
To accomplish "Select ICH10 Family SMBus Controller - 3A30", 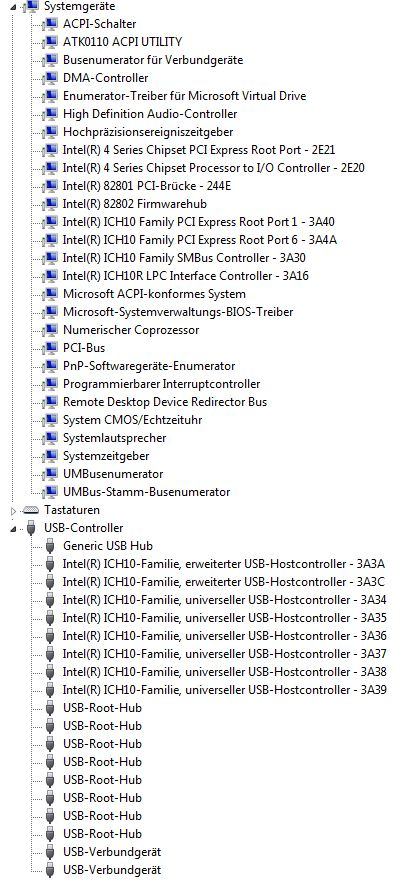I will click(184, 258).
